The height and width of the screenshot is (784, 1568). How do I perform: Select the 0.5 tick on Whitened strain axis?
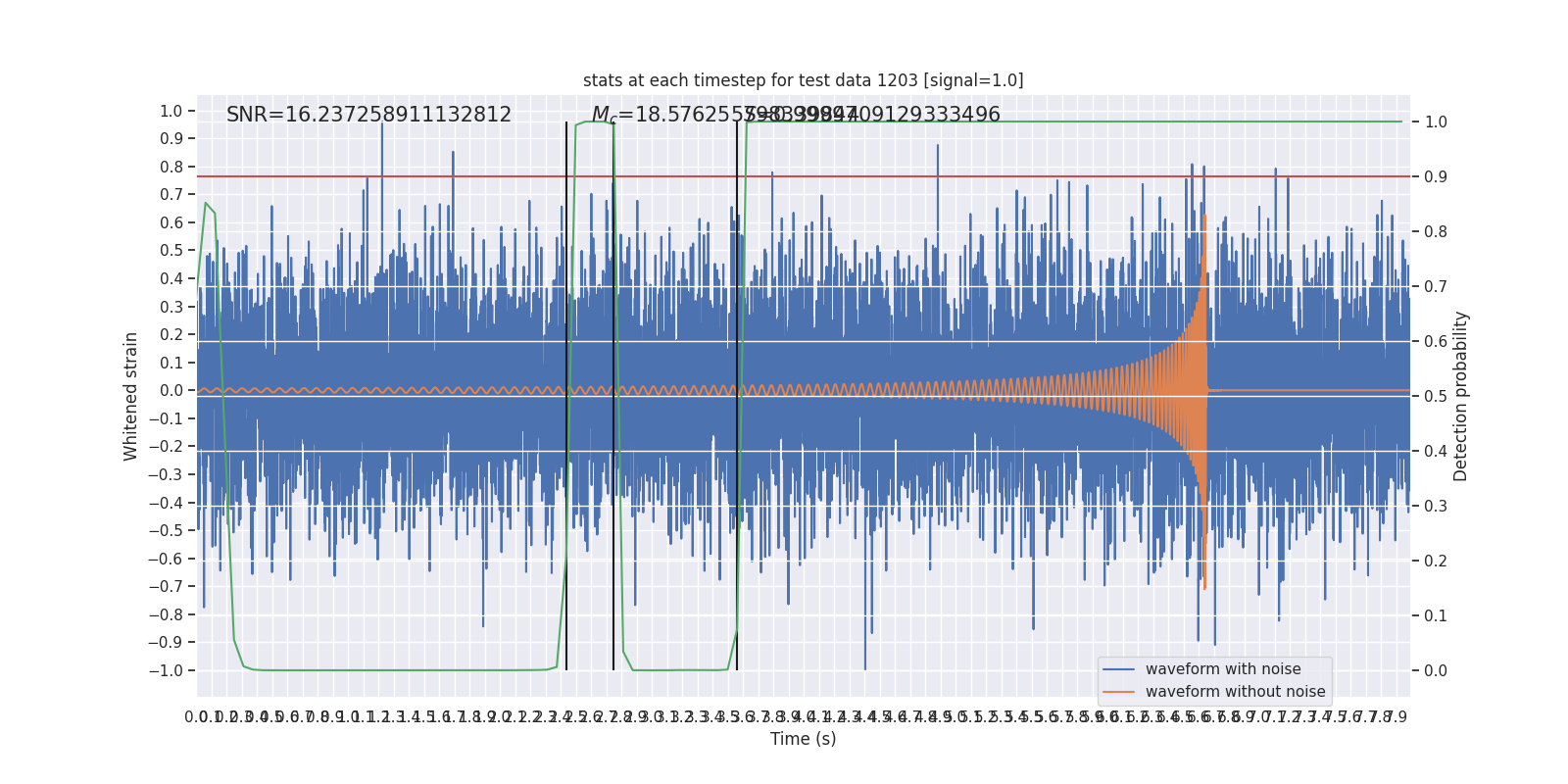171,251
